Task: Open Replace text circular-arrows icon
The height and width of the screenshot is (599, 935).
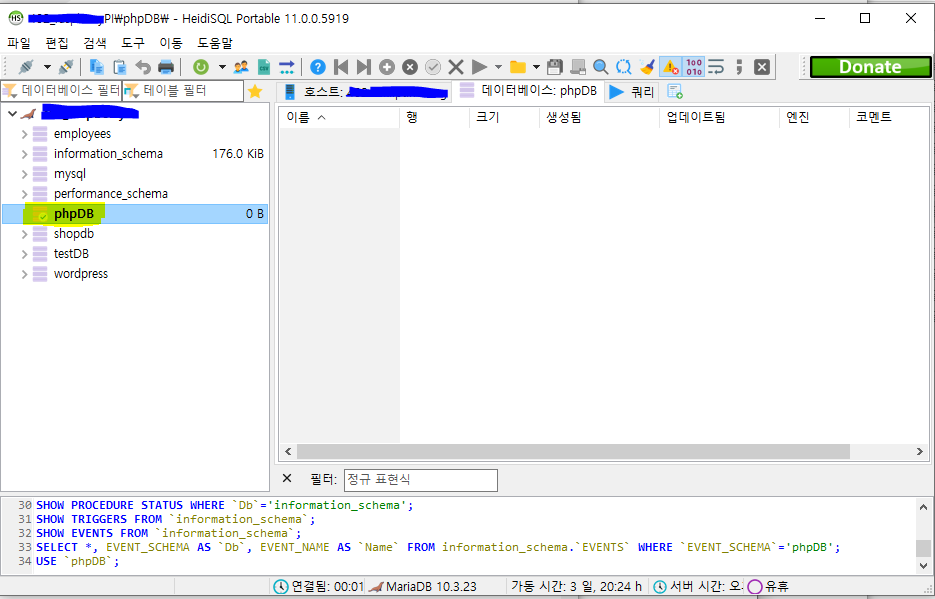Action: coord(624,67)
